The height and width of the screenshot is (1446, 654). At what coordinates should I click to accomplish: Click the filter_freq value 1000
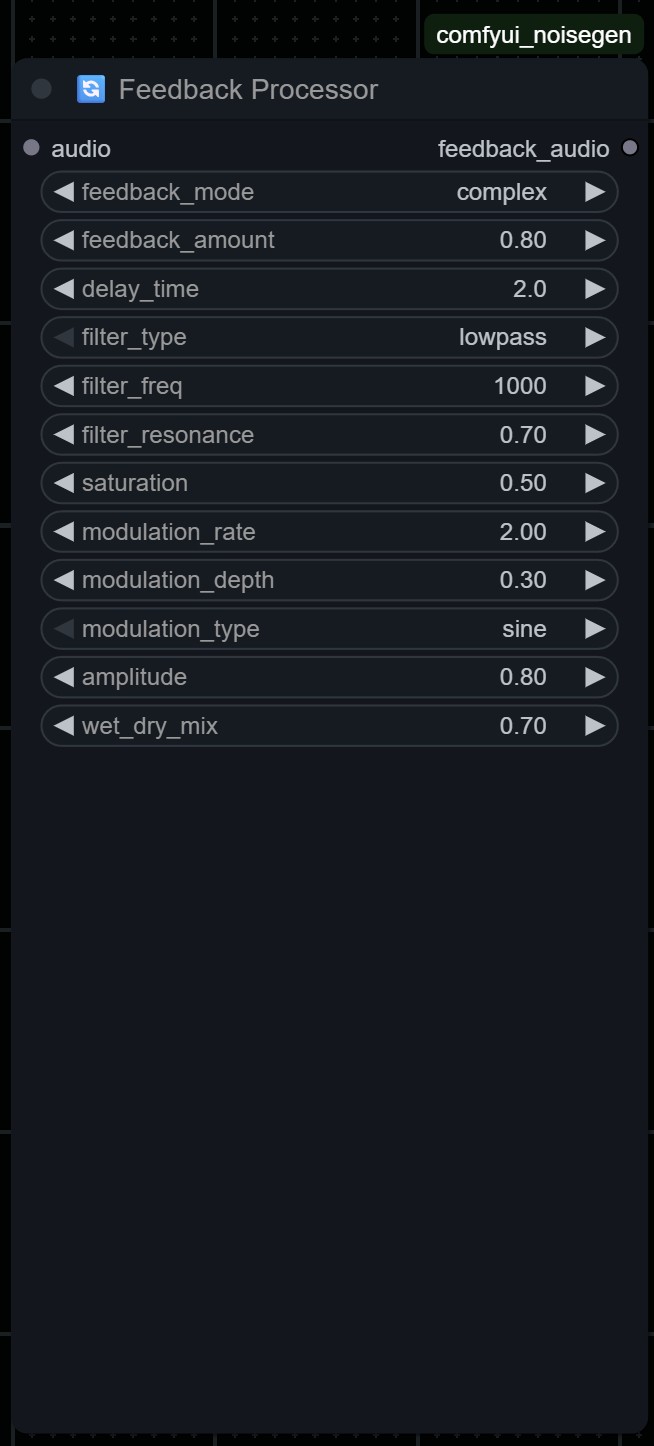(x=519, y=386)
